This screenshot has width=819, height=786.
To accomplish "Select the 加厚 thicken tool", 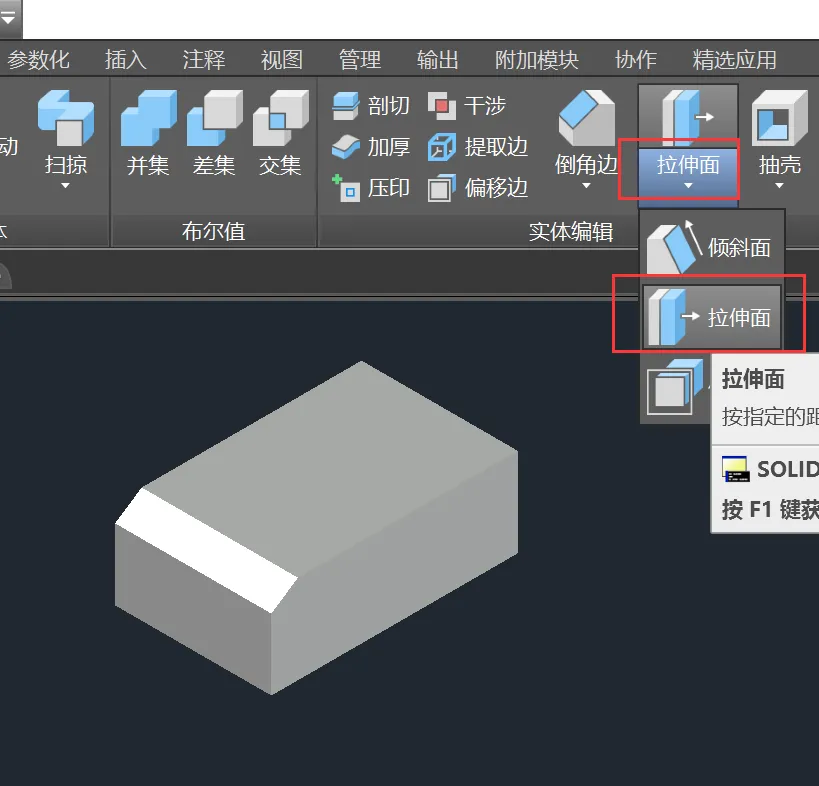I will [x=371, y=147].
